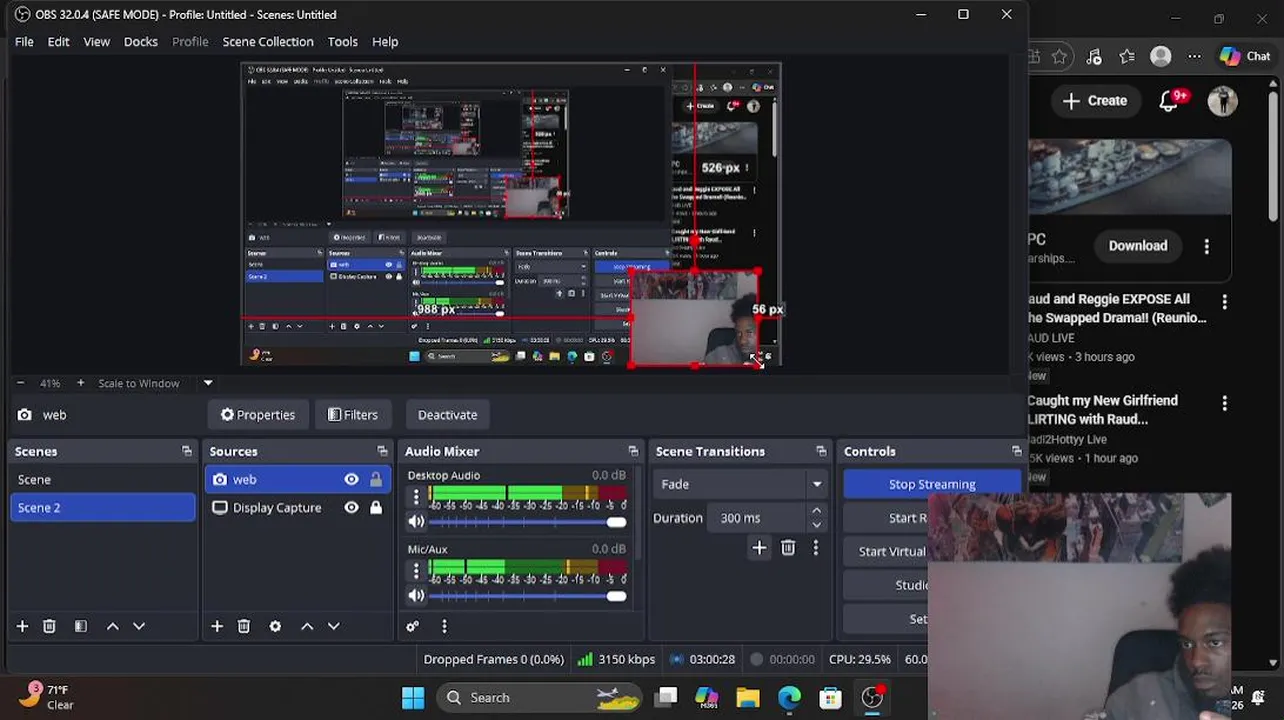Open browser favorites list icon
The height and width of the screenshot is (720, 1284).
pos(1127,56)
